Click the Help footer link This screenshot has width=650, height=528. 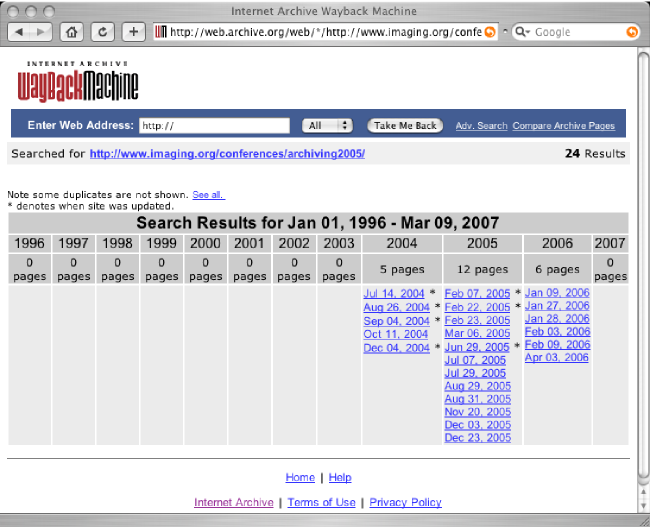[x=340, y=477]
